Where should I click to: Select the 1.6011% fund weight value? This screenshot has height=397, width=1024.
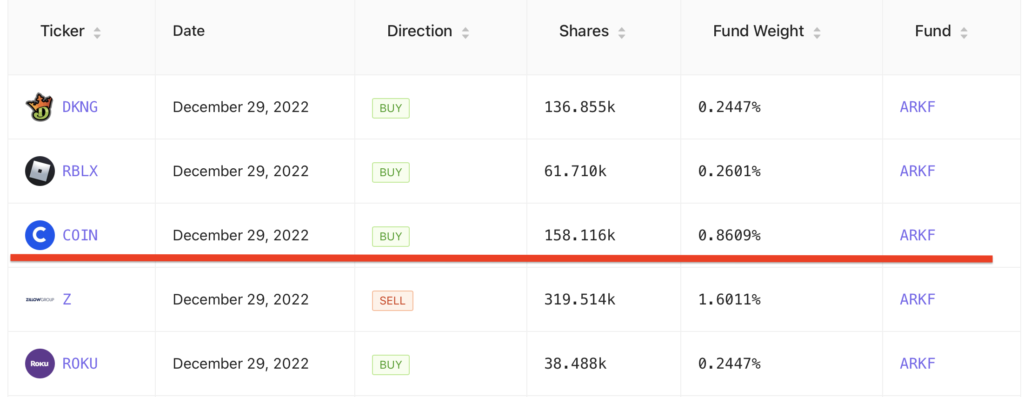[729, 300]
